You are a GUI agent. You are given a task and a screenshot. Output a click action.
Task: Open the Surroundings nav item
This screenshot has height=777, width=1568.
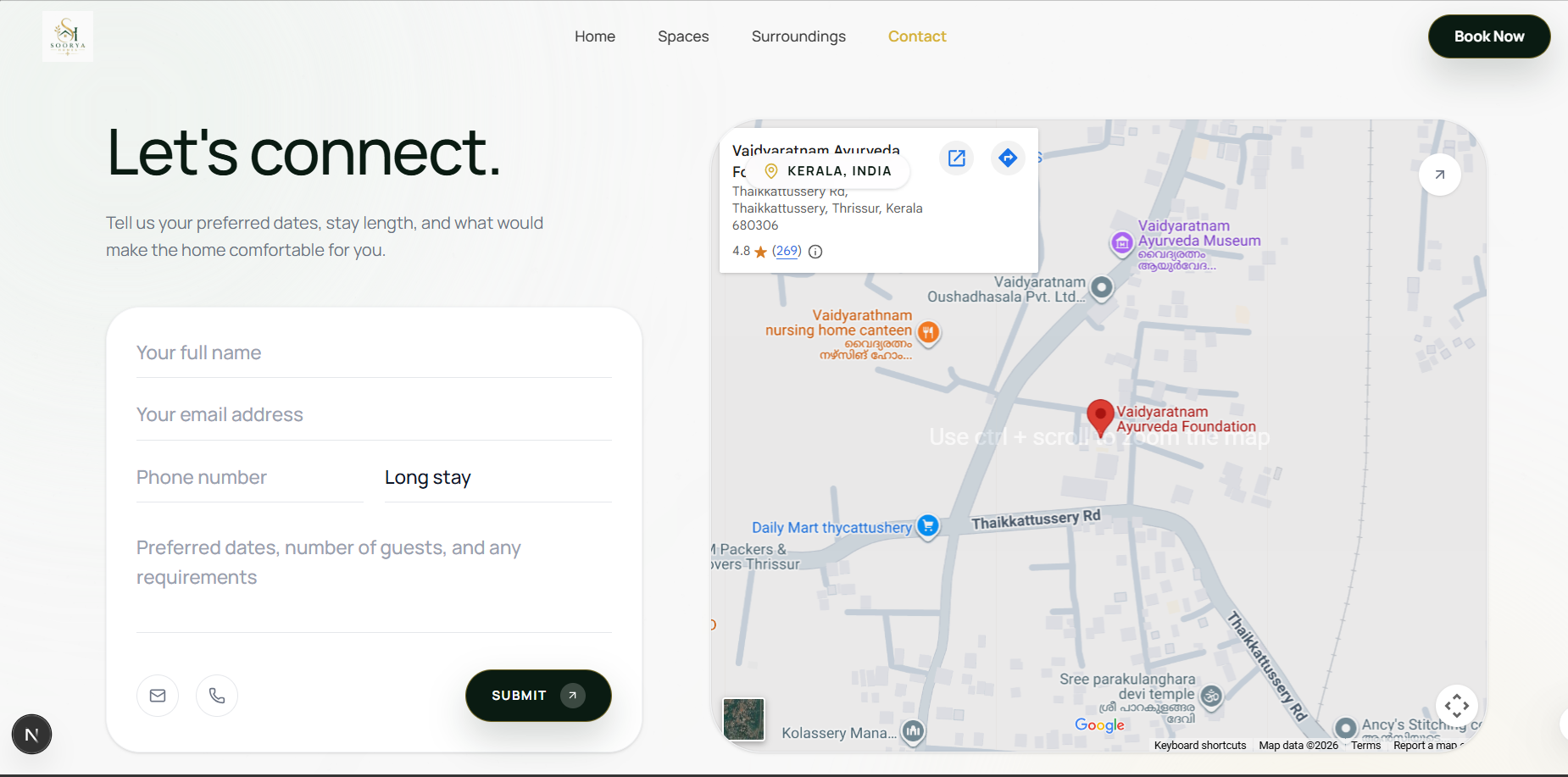point(798,36)
